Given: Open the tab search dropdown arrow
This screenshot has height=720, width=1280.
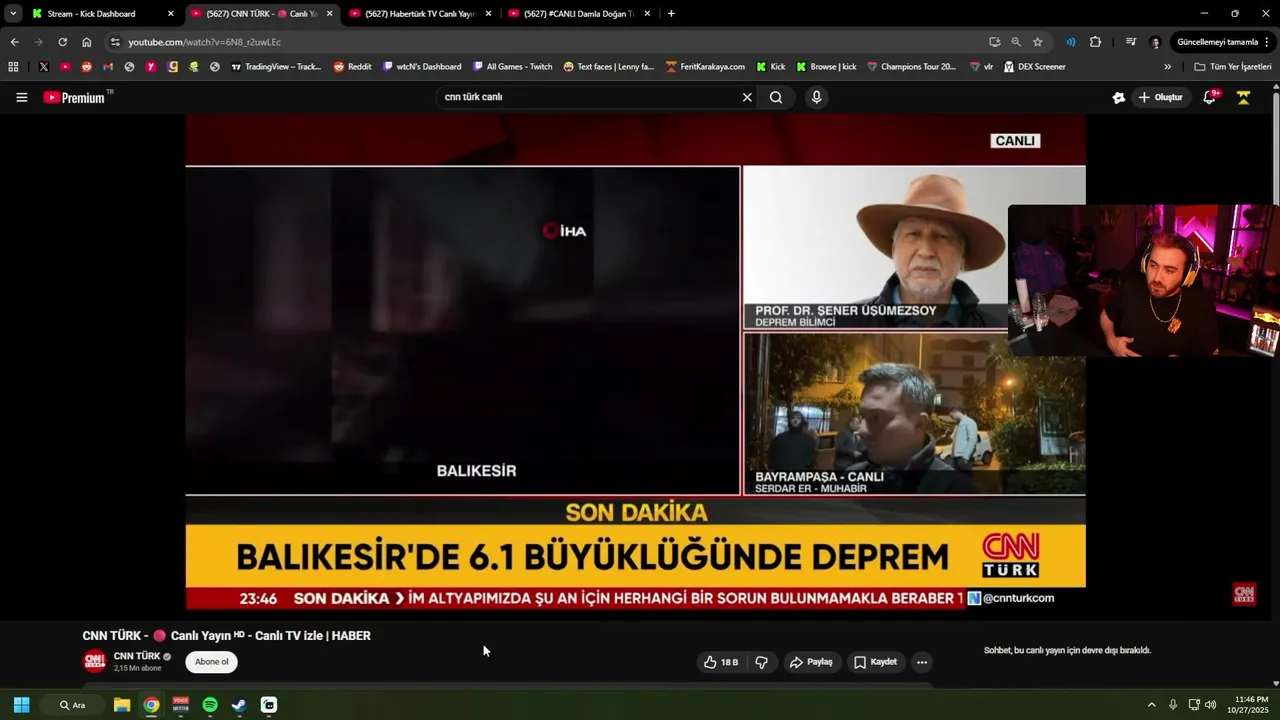Looking at the screenshot, I should [x=13, y=14].
